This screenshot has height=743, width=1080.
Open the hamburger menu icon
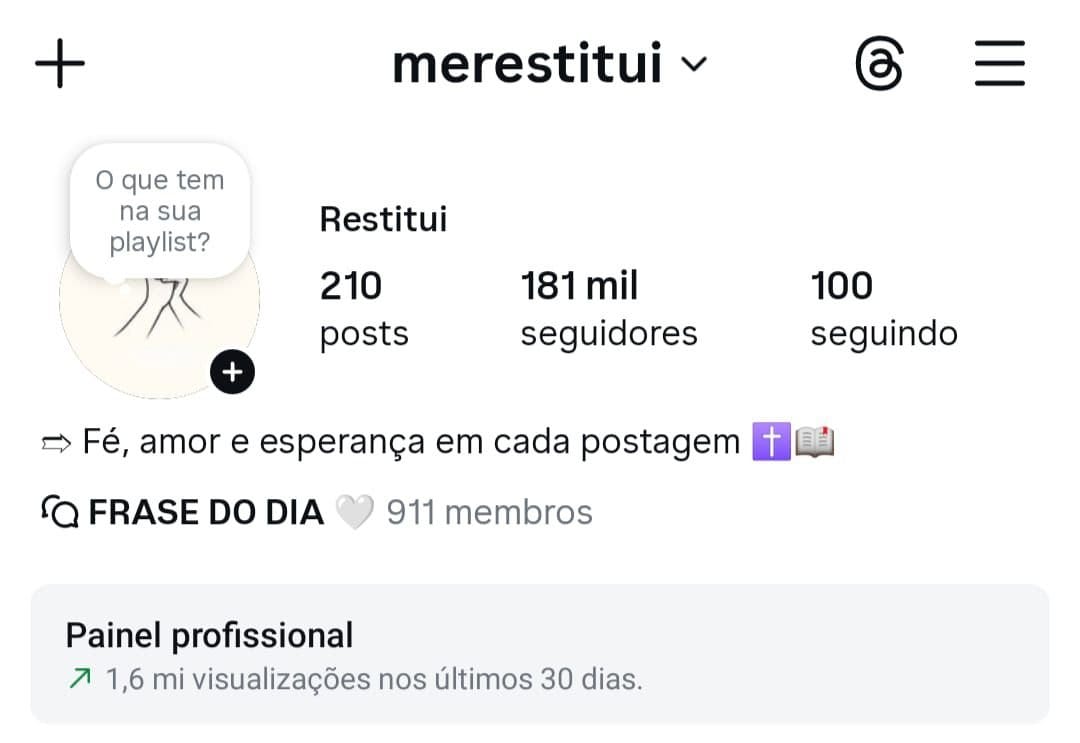coord(999,63)
